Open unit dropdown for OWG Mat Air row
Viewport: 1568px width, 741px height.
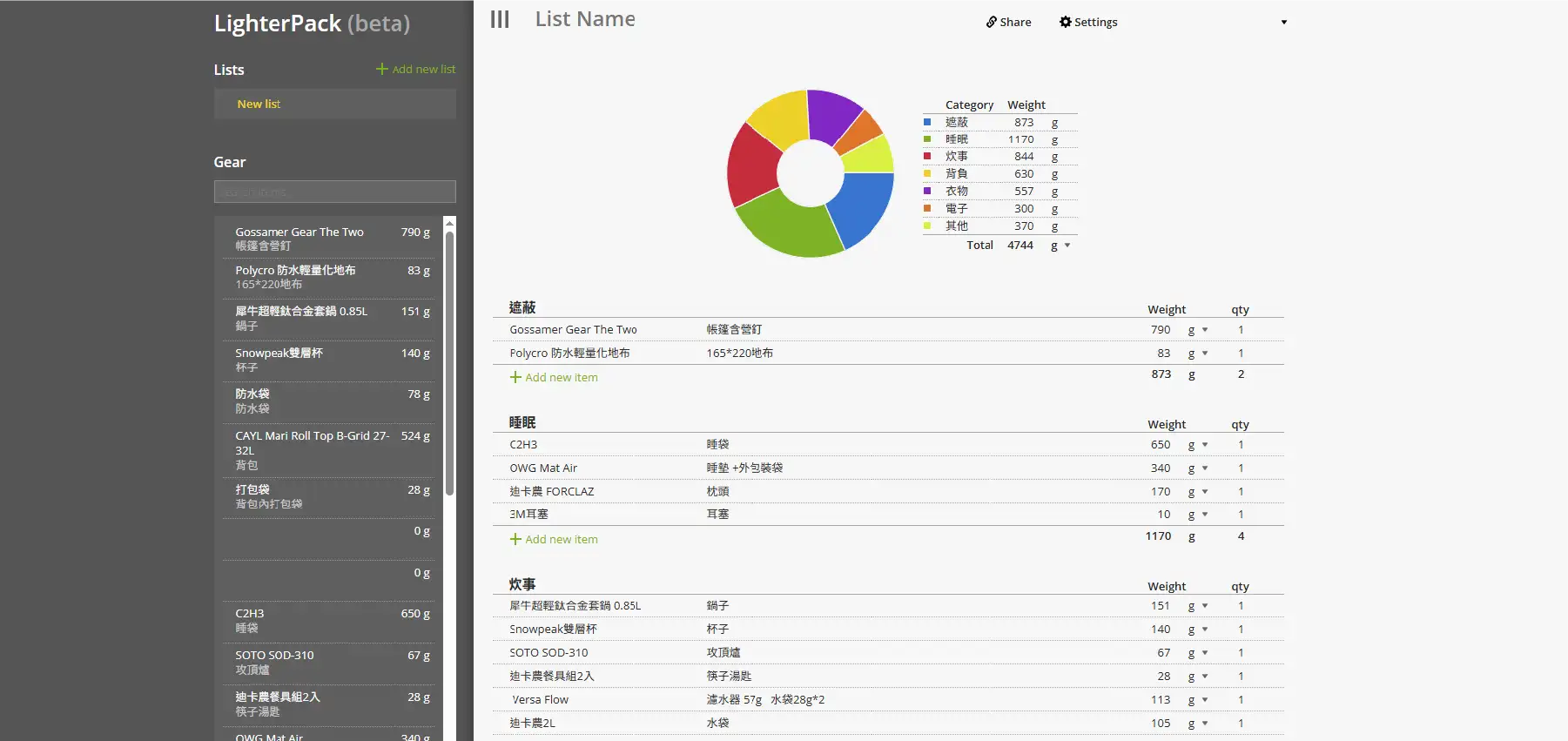pyautogui.click(x=1205, y=468)
